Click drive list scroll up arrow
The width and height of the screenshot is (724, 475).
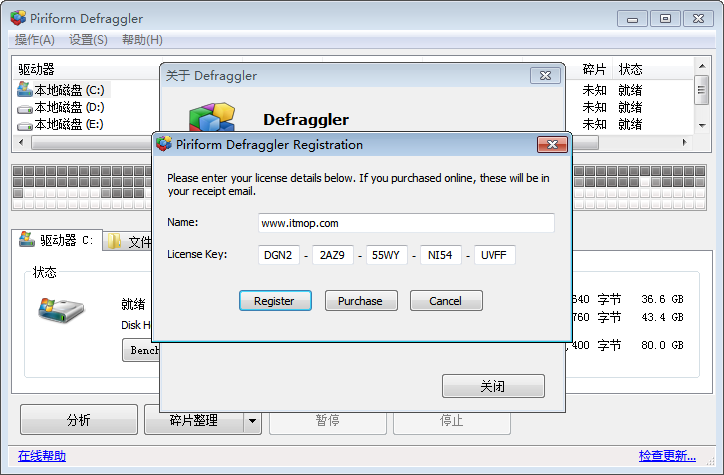click(x=702, y=66)
